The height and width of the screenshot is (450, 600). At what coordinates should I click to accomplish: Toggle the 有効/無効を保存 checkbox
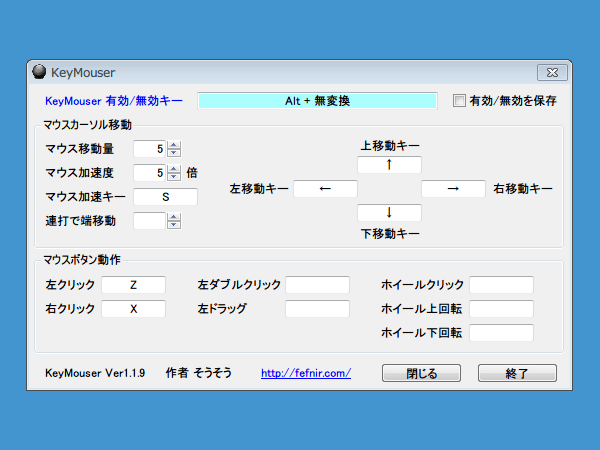pyautogui.click(x=459, y=101)
